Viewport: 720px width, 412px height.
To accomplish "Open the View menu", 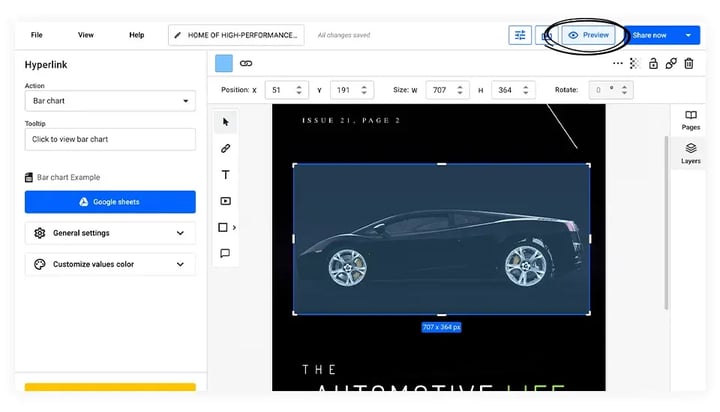I will (86, 35).
